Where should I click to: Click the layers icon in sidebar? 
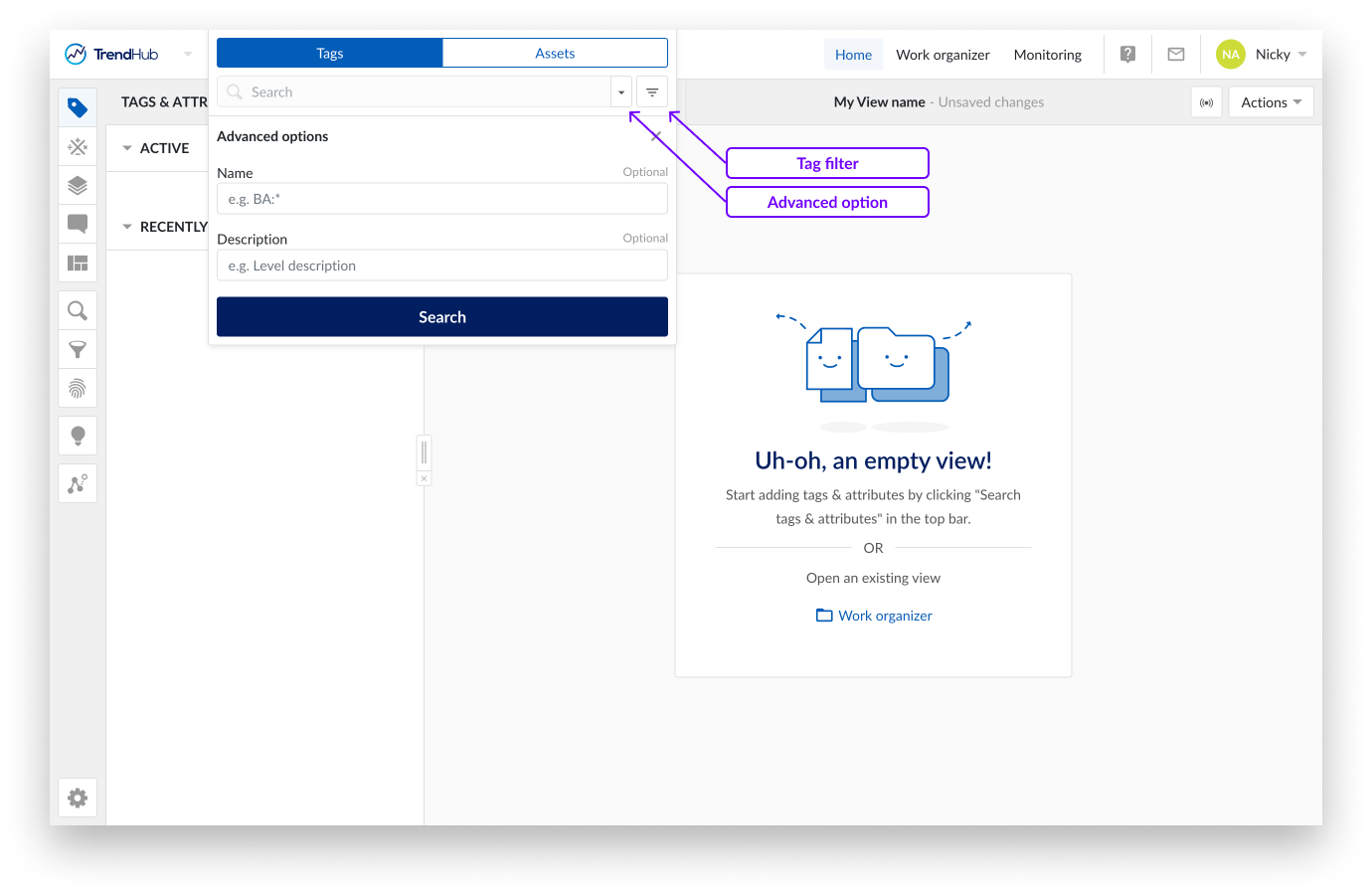pos(78,185)
